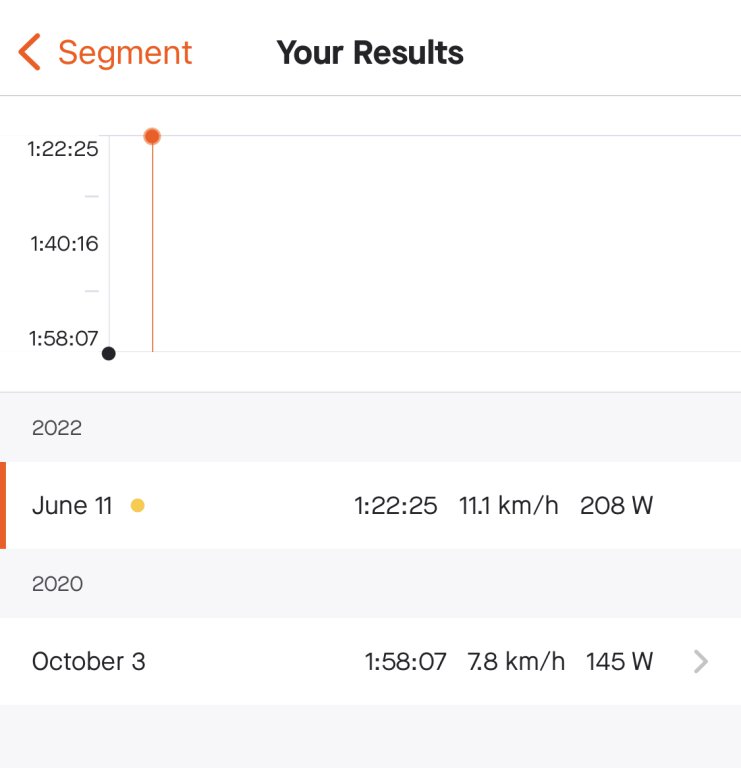Tap the 1:22:25 axis label on the chart
Screen dimensions: 741x768
pyautogui.click(x=63, y=149)
